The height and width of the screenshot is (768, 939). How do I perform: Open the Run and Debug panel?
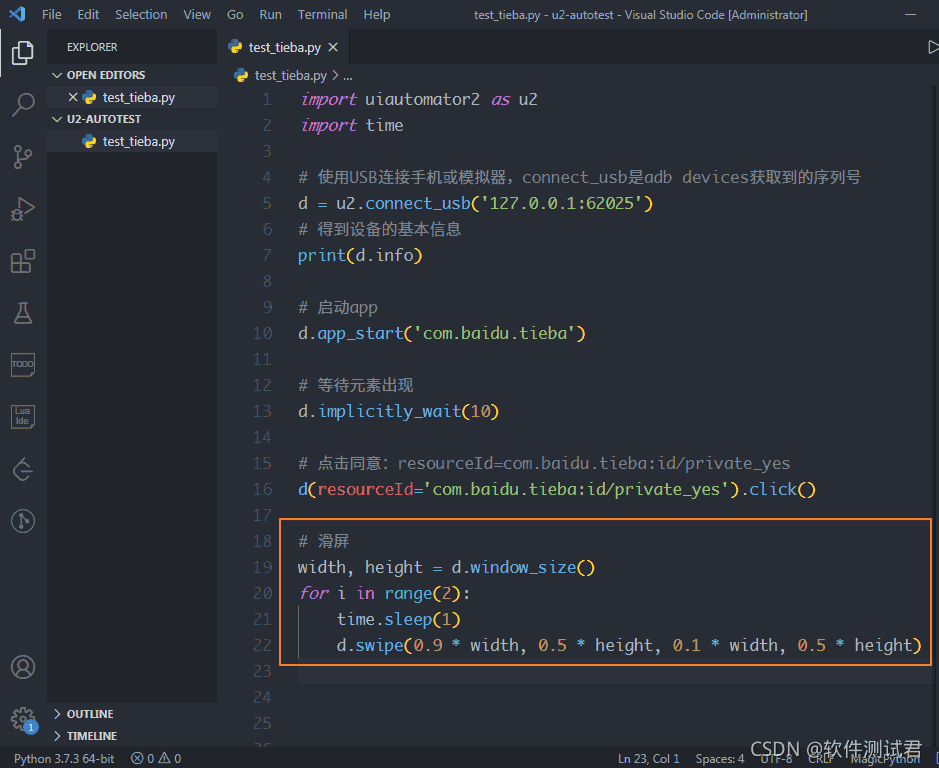[22, 208]
